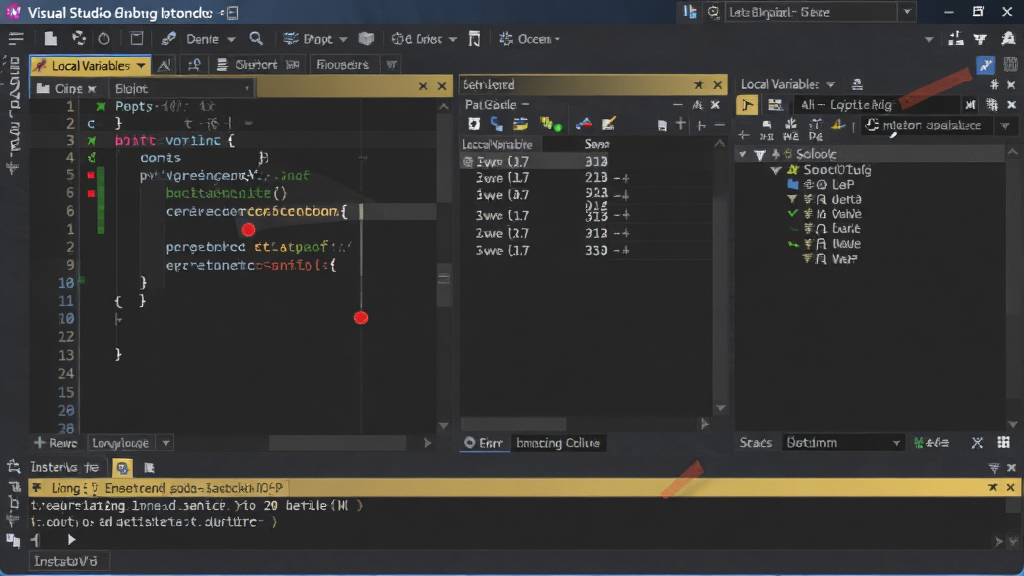
Task: Click the save disk icon in PatGadle toolbar
Action: click(662, 125)
